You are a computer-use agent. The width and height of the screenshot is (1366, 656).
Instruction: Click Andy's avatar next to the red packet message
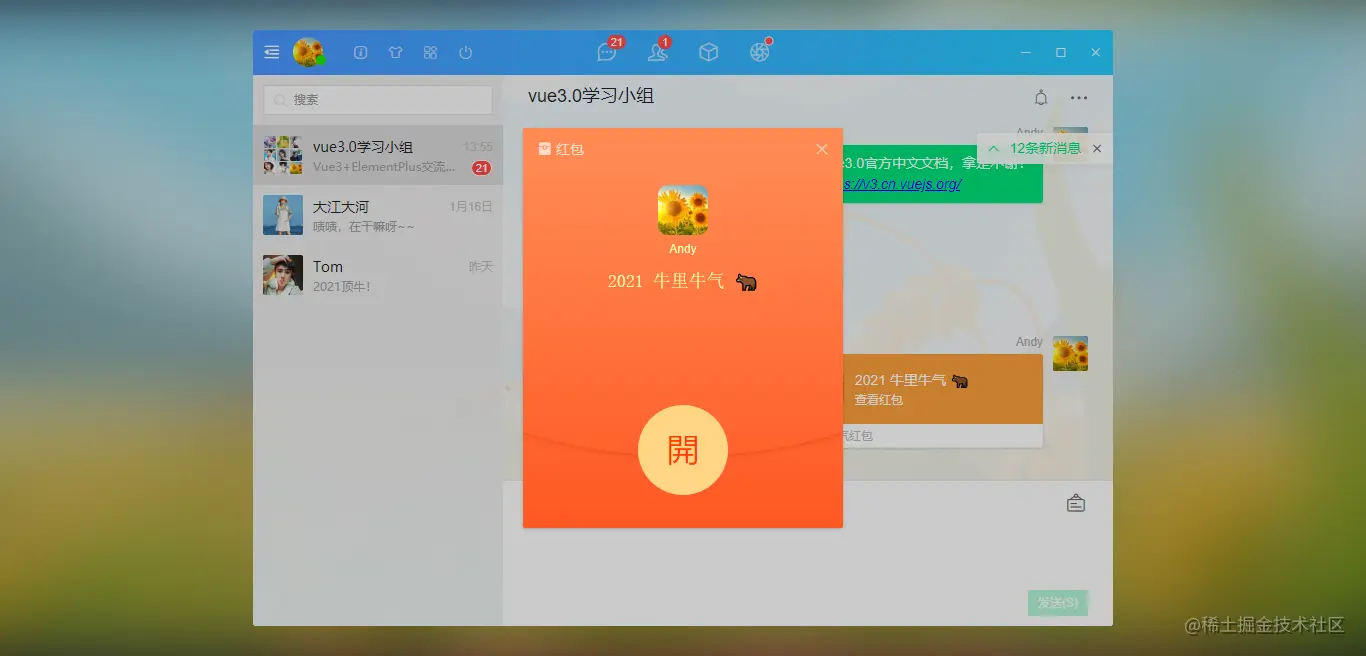click(1070, 354)
